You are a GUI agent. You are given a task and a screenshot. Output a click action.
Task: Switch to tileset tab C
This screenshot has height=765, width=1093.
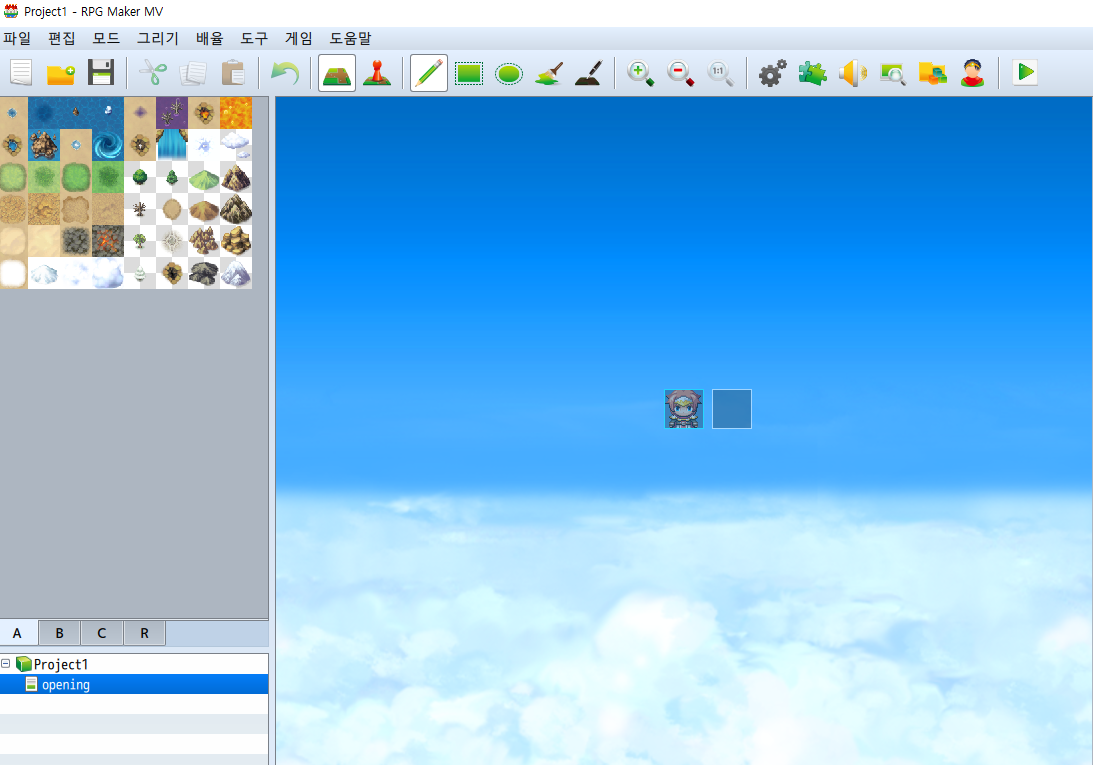click(x=102, y=633)
